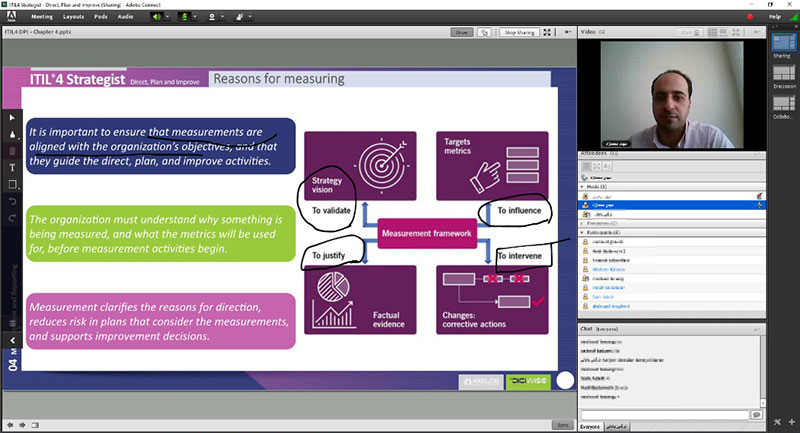Click the white circle on slide
The image size is (800, 433).
point(565,380)
